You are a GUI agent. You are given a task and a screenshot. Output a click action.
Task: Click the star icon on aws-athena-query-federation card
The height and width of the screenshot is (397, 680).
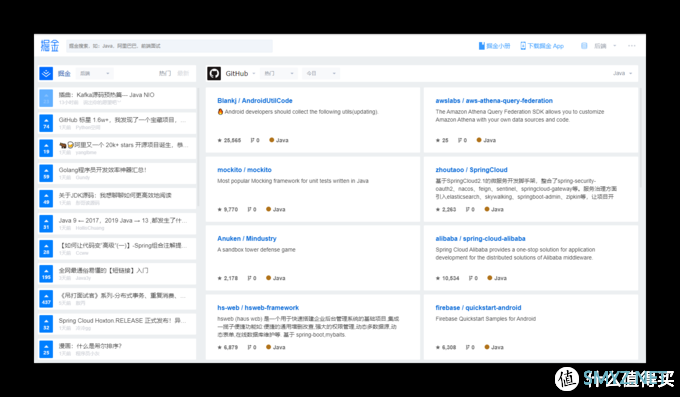438,140
